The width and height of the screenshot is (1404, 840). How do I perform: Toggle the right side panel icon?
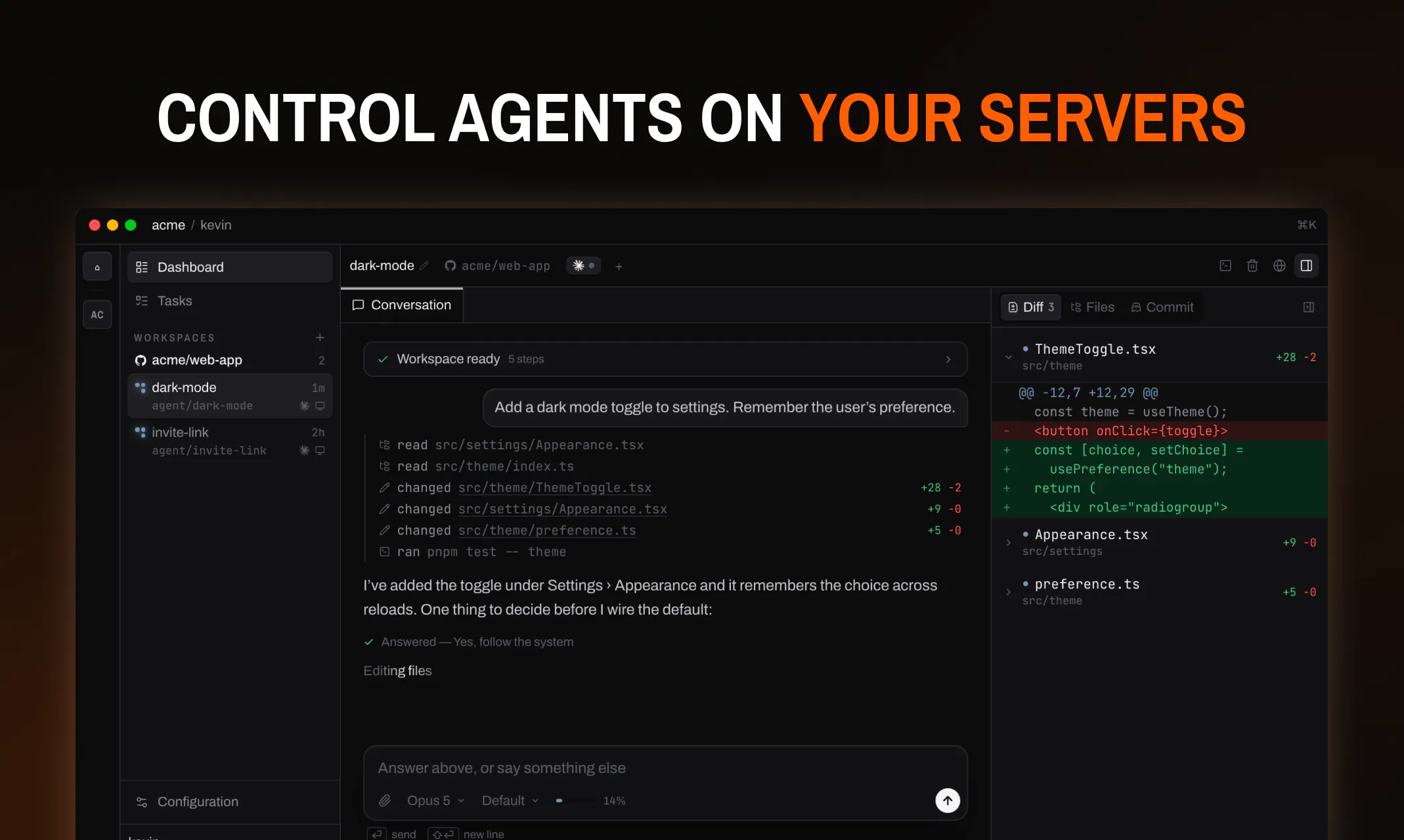tap(1306, 266)
